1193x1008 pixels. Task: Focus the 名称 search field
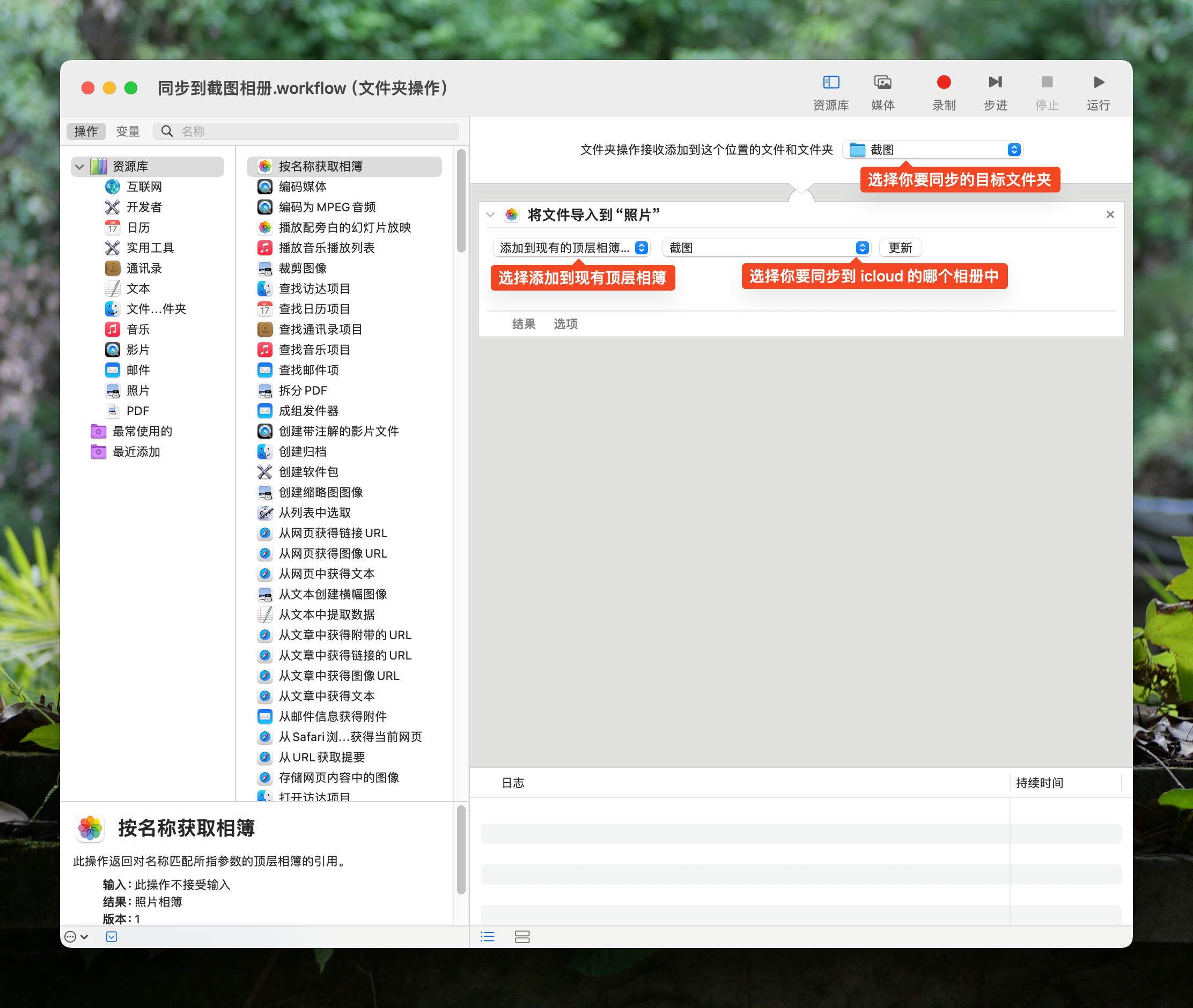[x=306, y=131]
